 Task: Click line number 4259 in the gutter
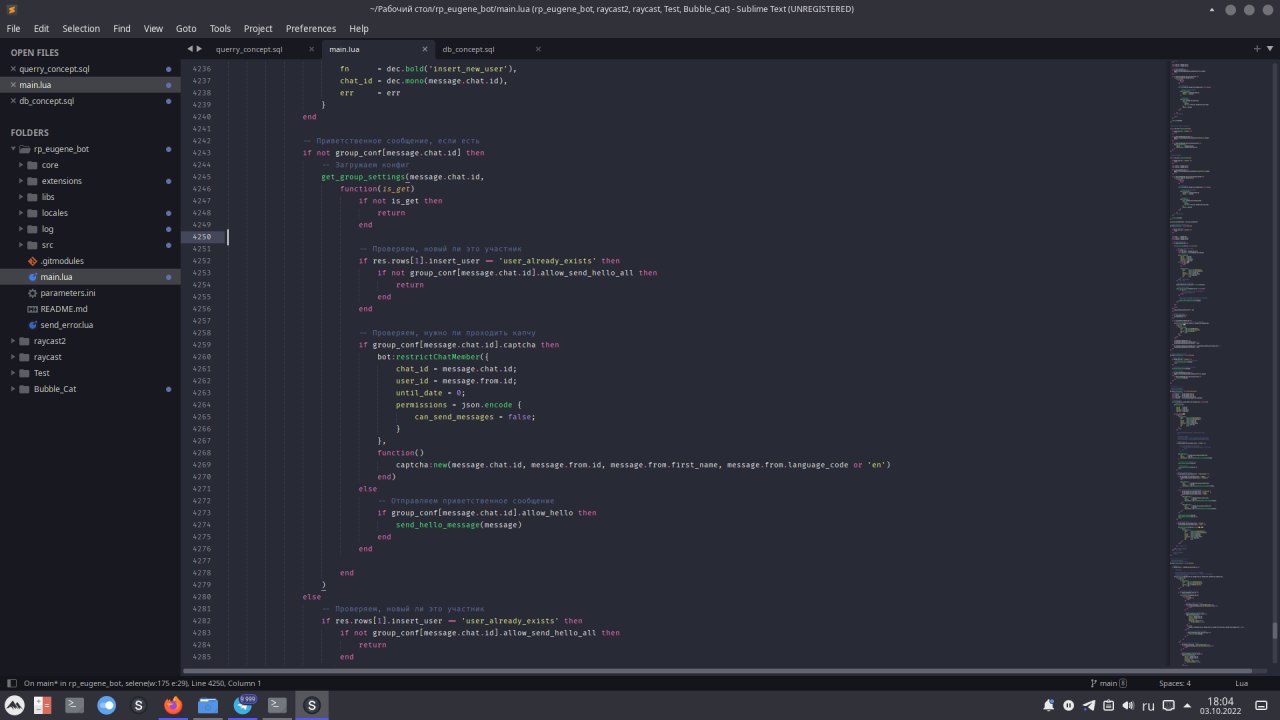tap(200, 345)
